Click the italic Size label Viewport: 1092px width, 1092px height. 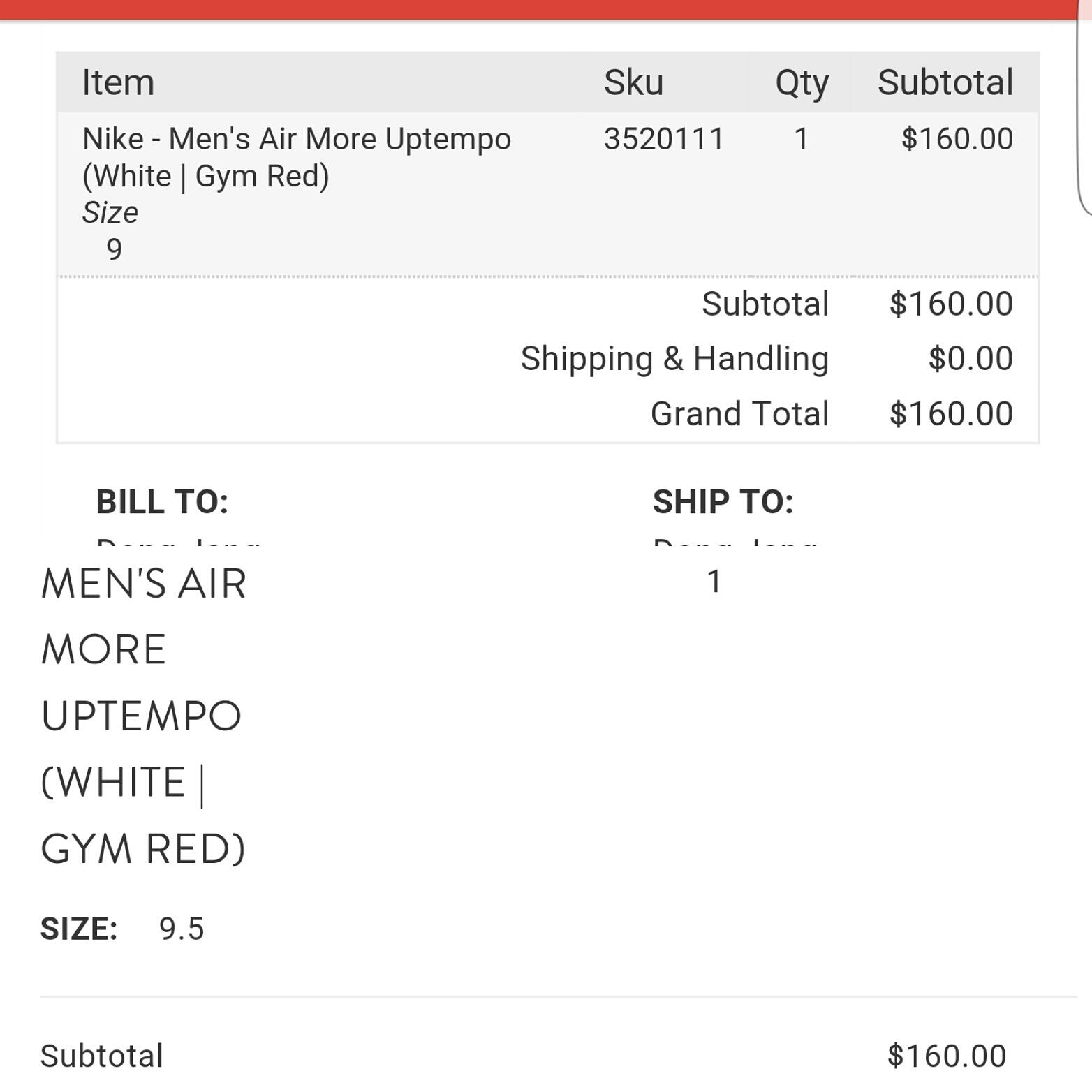[x=110, y=212]
